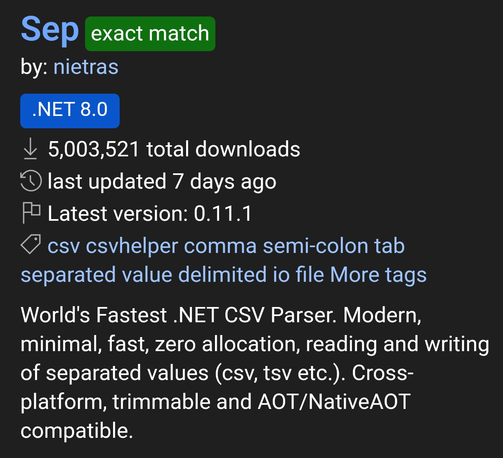Click the tags label icon
The height and width of the screenshot is (458, 503).
[x=31, y=244]
